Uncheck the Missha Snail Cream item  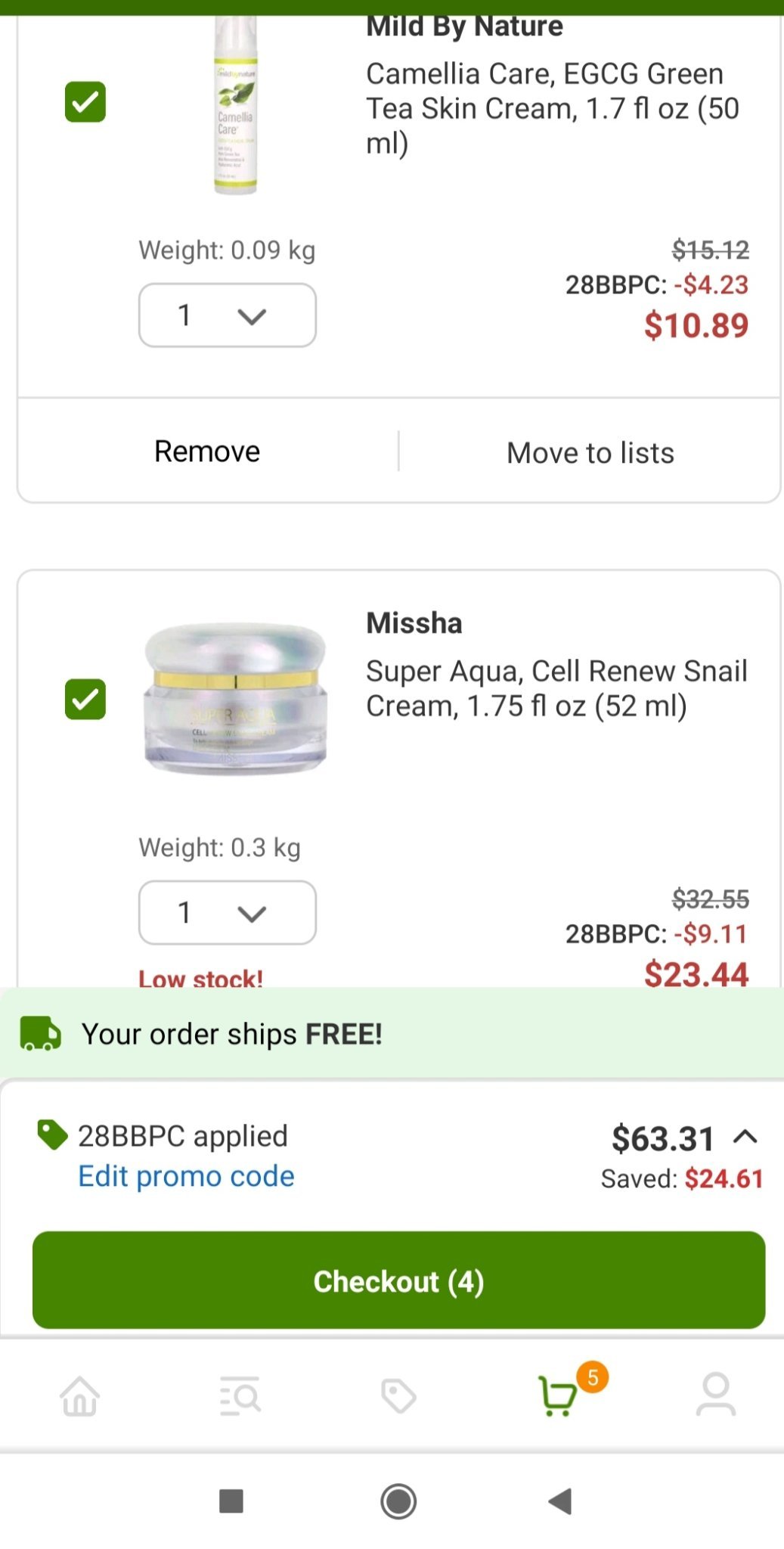click(x=85, y=699)
